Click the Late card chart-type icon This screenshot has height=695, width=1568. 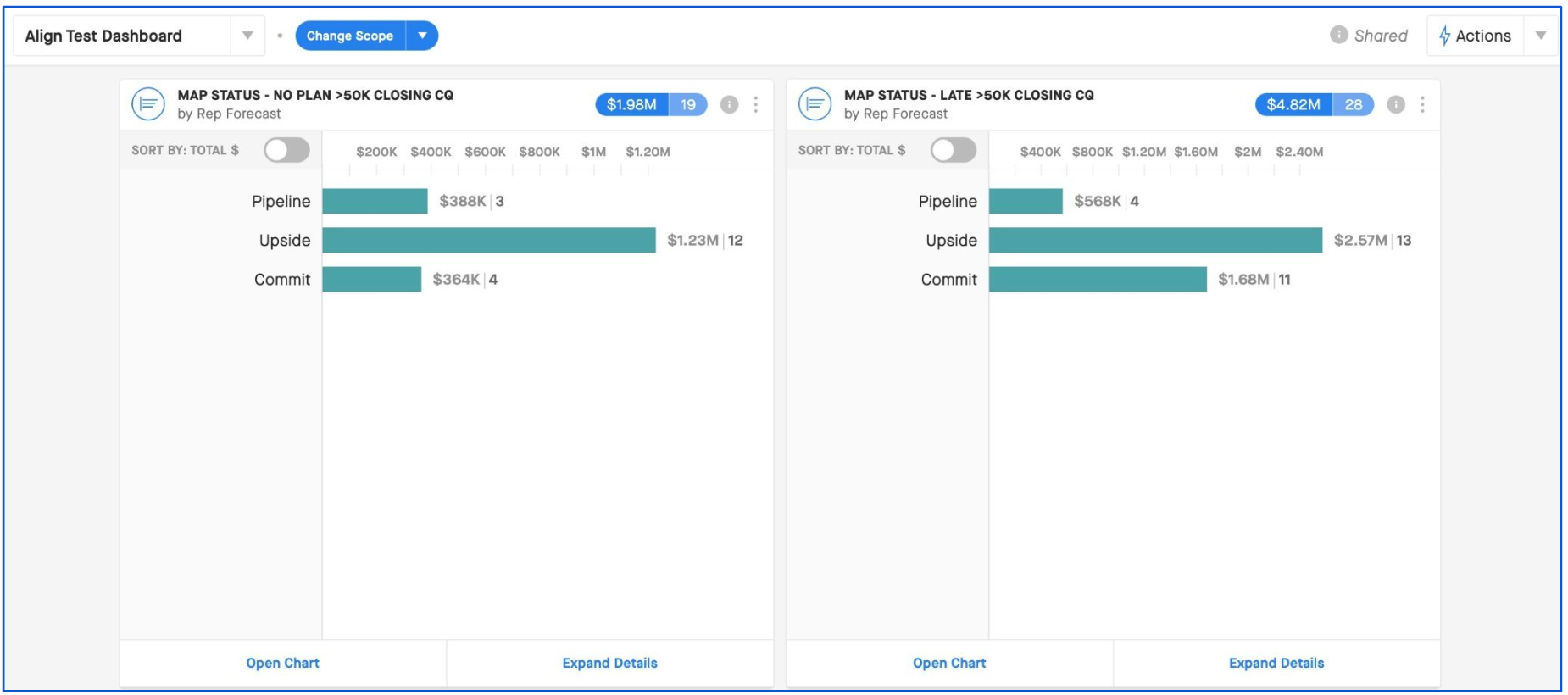pos(815,104)
